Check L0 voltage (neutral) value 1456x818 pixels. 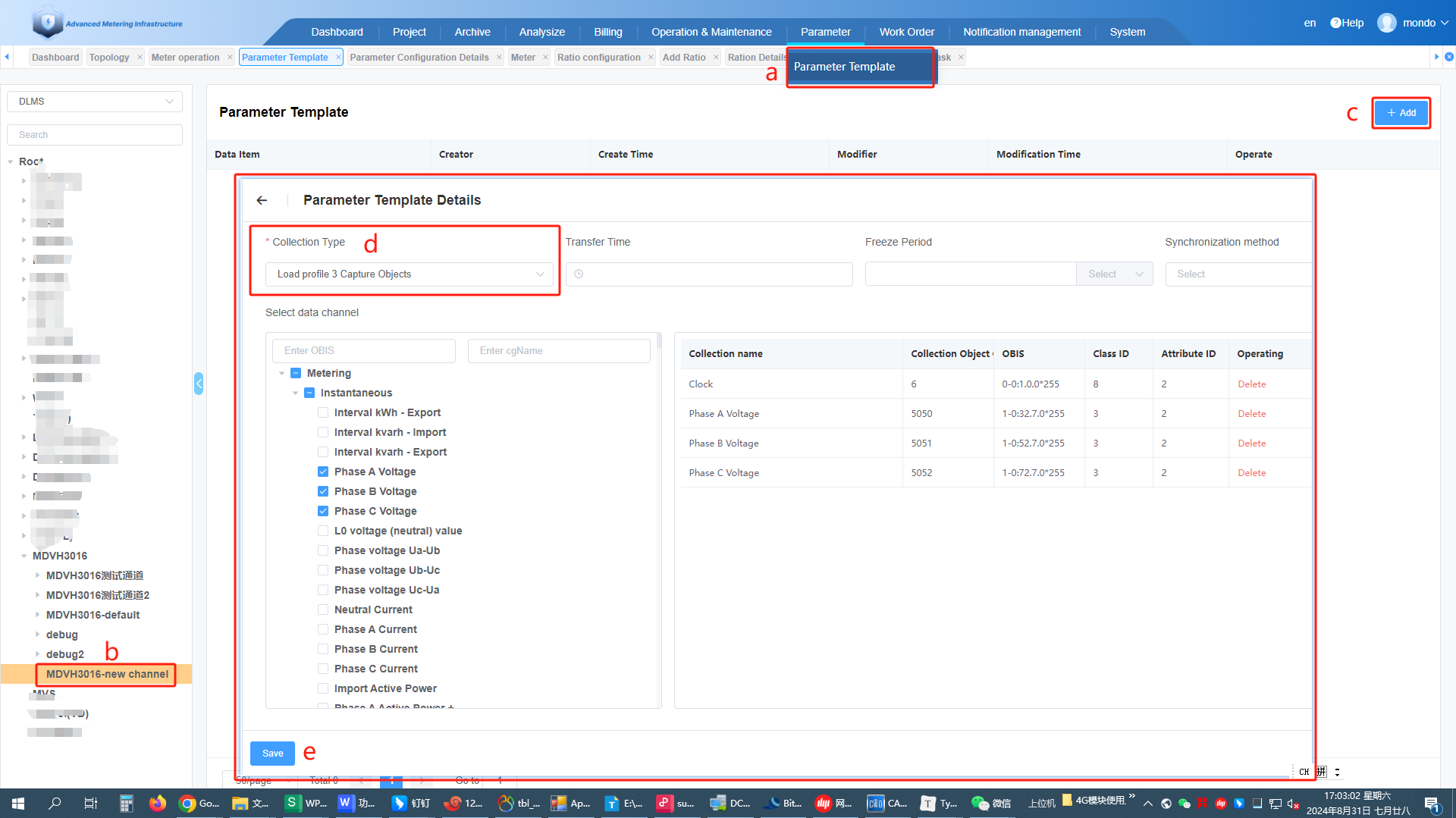[323, 531]
